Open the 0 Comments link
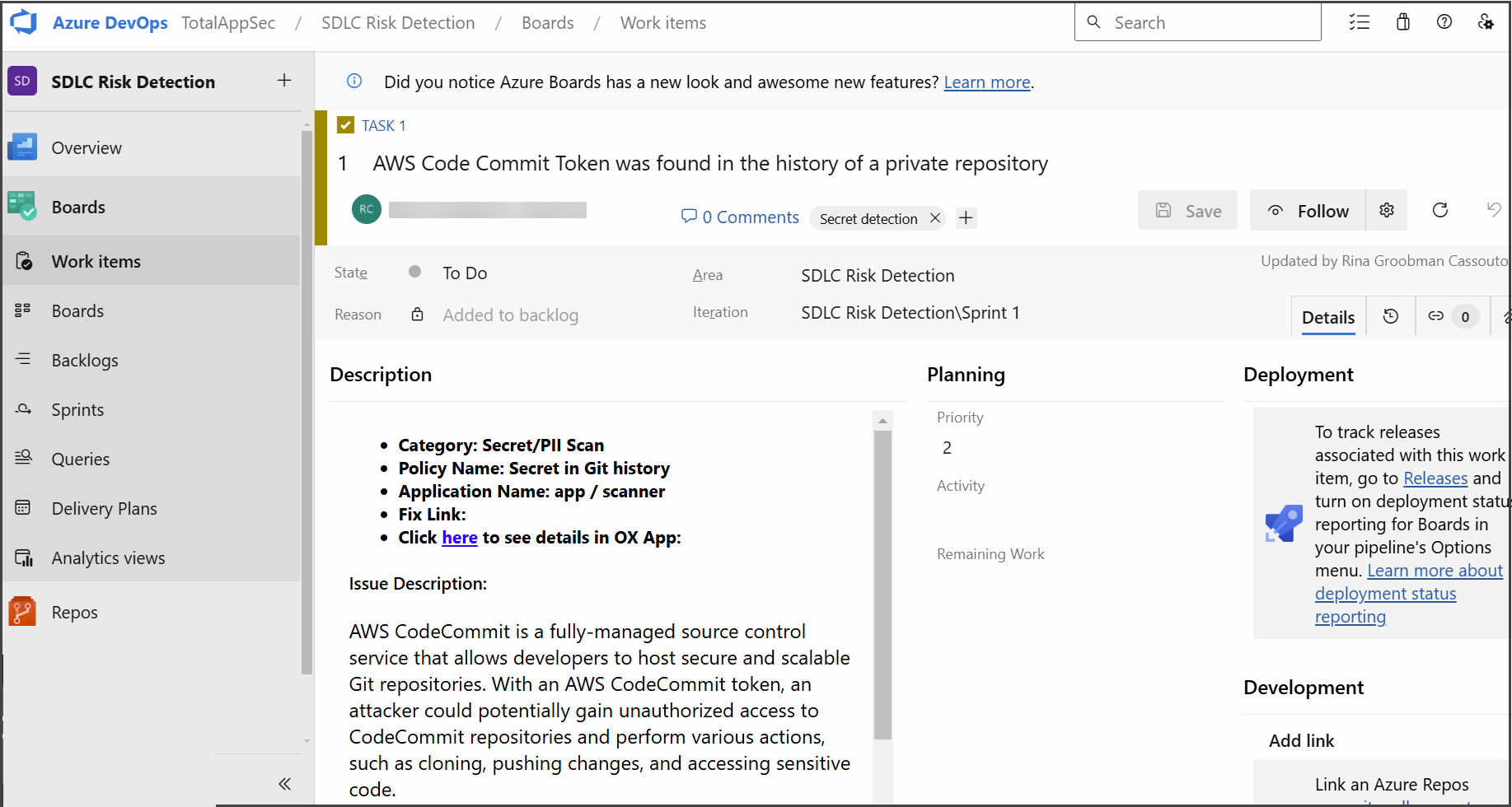Screen dimensions: 1512x807 point(740,217)
